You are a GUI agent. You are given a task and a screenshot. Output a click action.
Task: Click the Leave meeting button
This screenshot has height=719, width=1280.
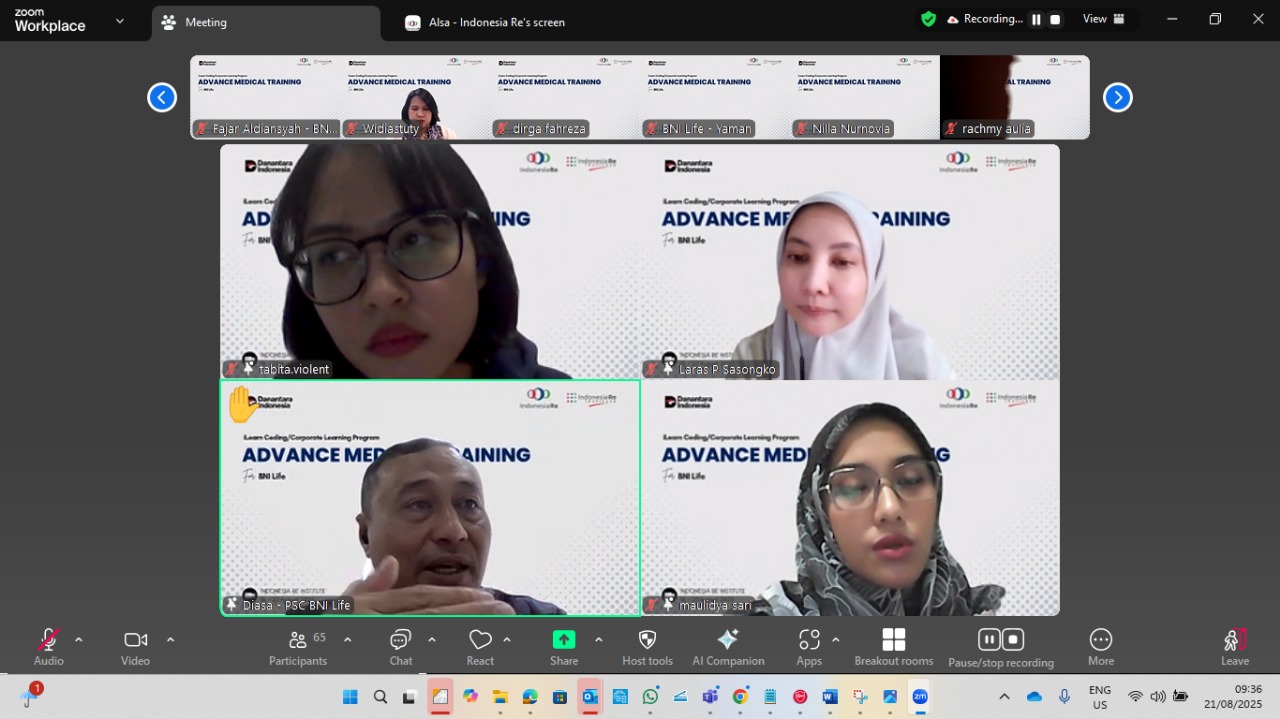click(x=1234, y=646)
